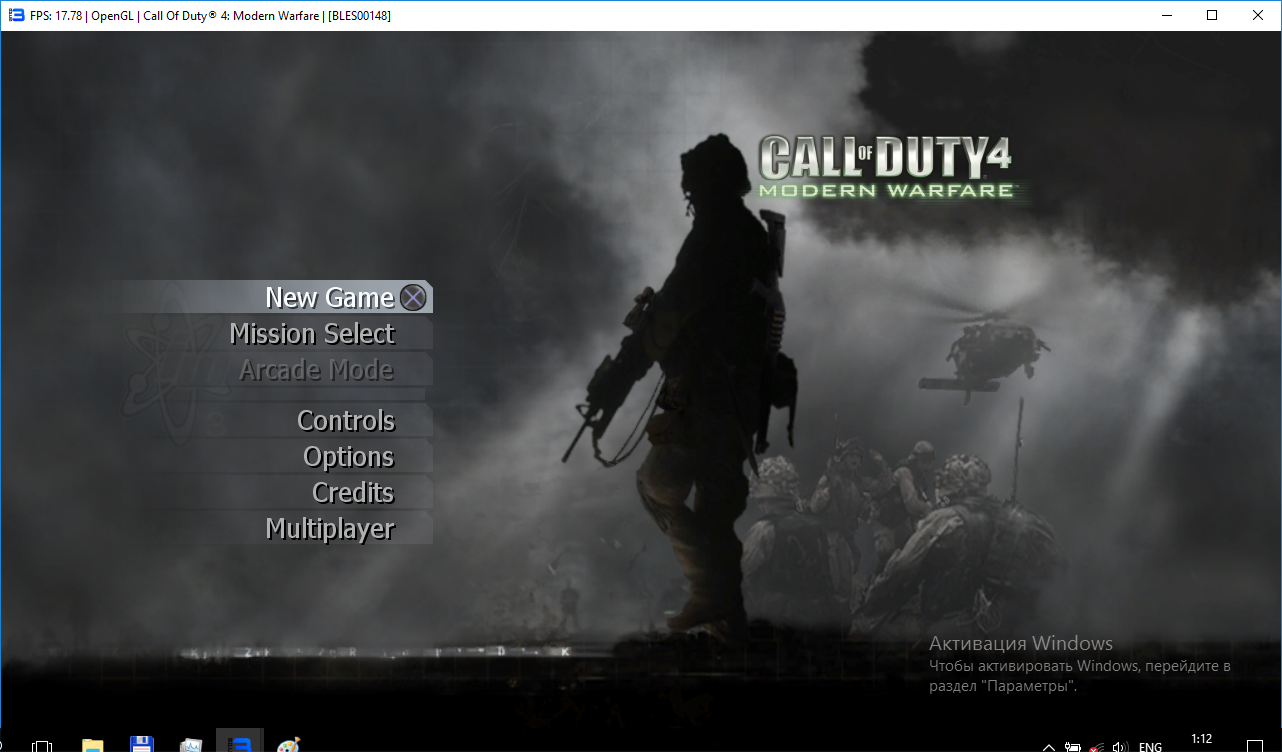The height and width of the screenshot is (752, 1282).
Task: Click the battery power tray icon
Action: (x=1073, y=746)
